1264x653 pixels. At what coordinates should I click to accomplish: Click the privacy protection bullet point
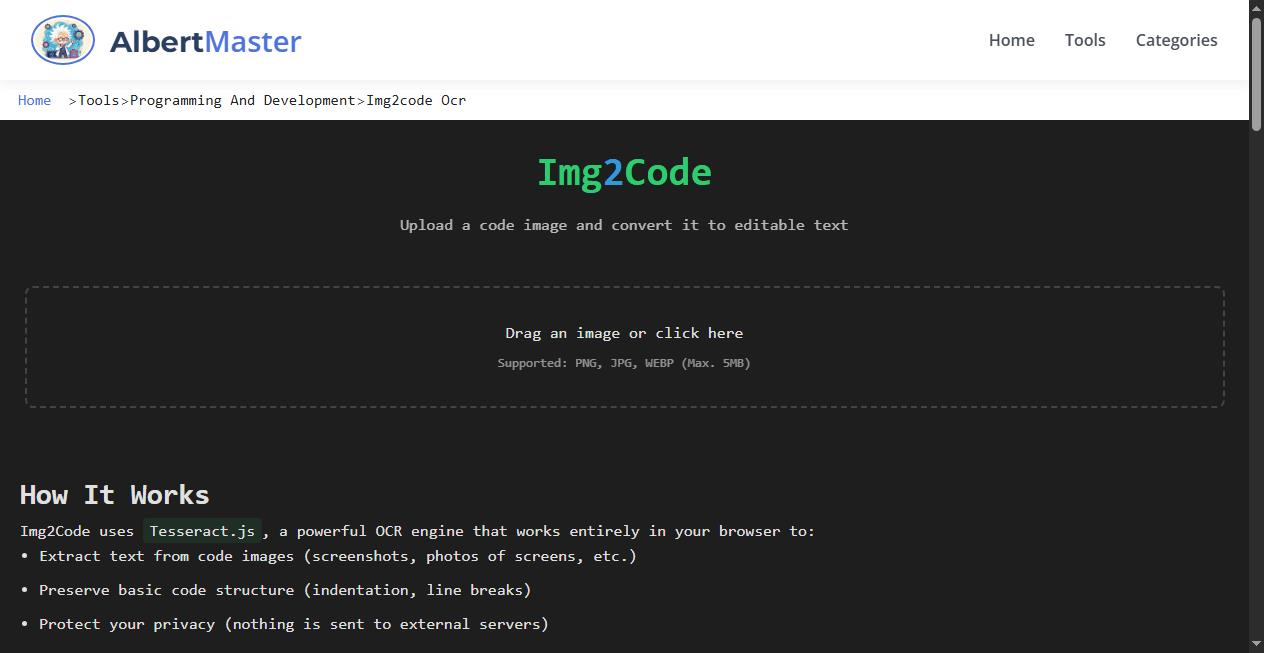(293, 624)
